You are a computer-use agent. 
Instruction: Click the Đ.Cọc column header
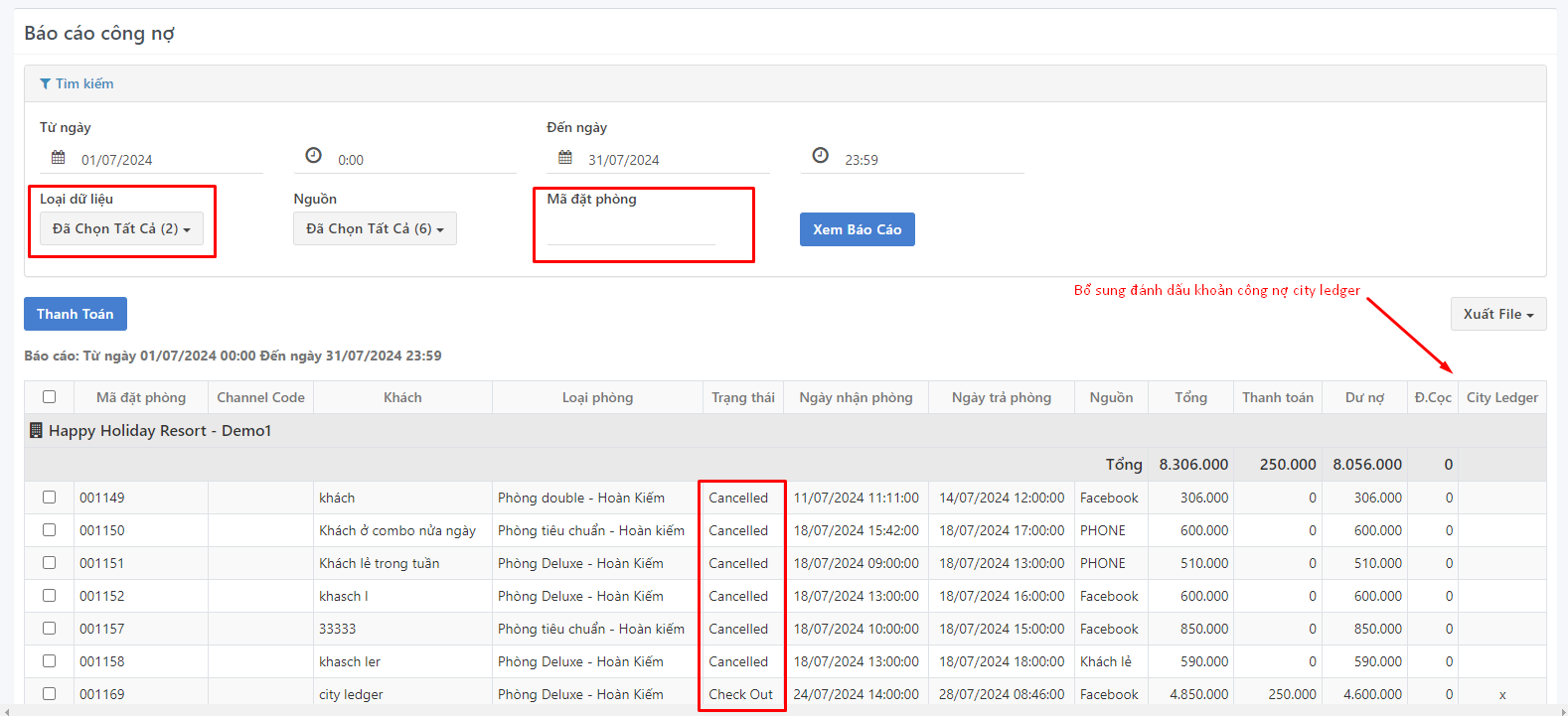1433,397
